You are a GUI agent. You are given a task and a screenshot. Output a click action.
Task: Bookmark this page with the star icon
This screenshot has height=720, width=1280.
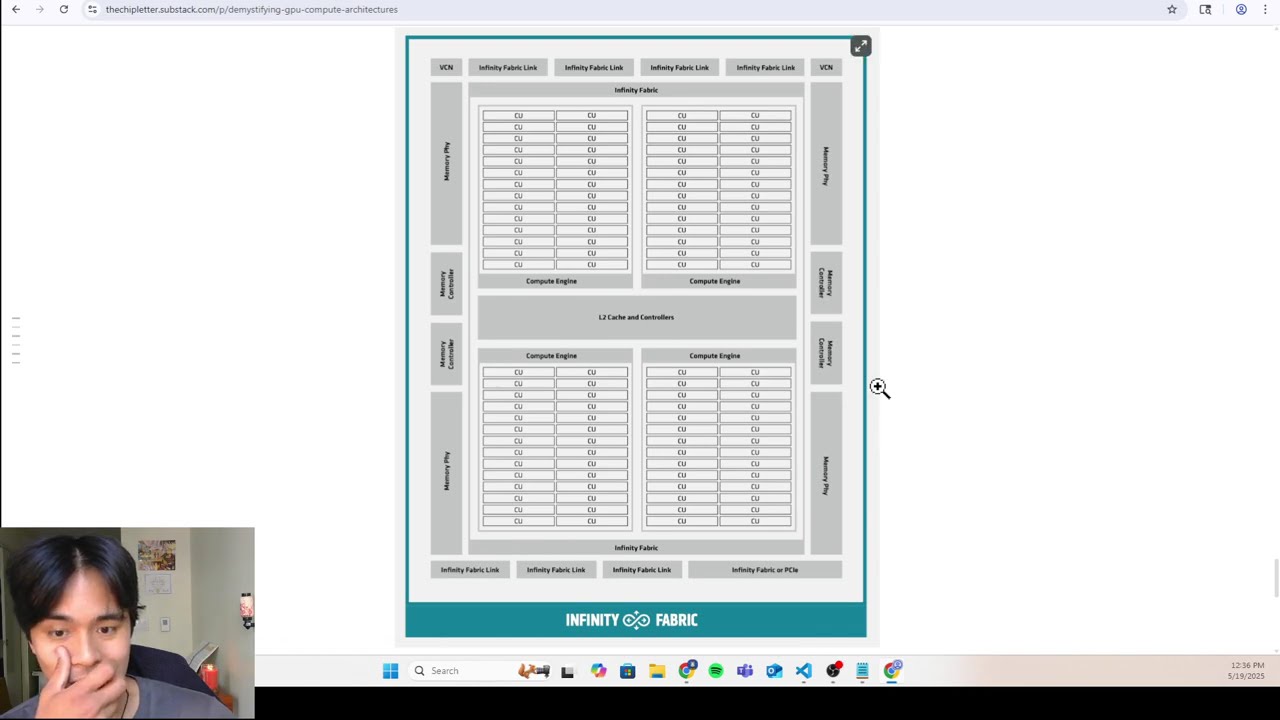tap(1172, 9)
